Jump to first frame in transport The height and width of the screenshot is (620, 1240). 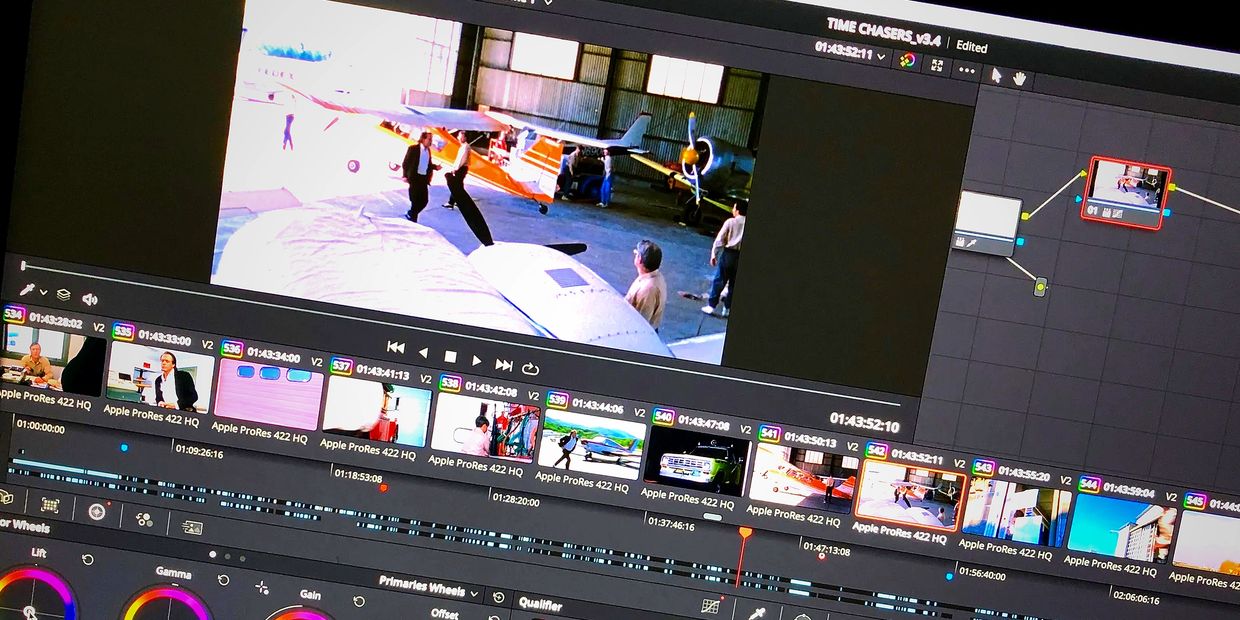click(x=396, y=347)
